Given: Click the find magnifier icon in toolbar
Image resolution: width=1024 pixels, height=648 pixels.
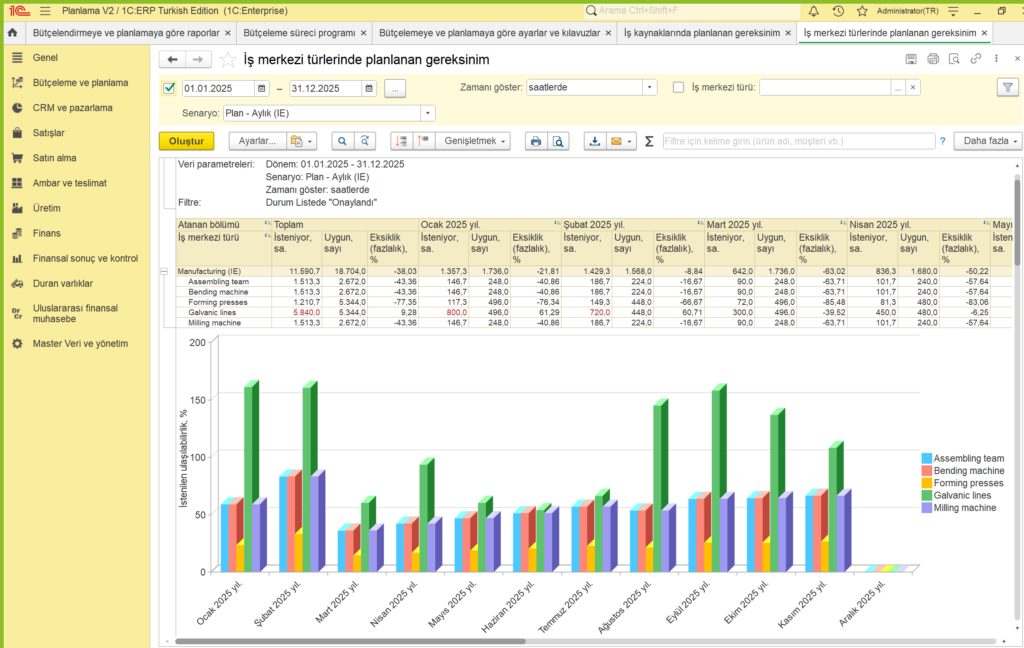Looking at the screenshot, I should coord(342,141).
